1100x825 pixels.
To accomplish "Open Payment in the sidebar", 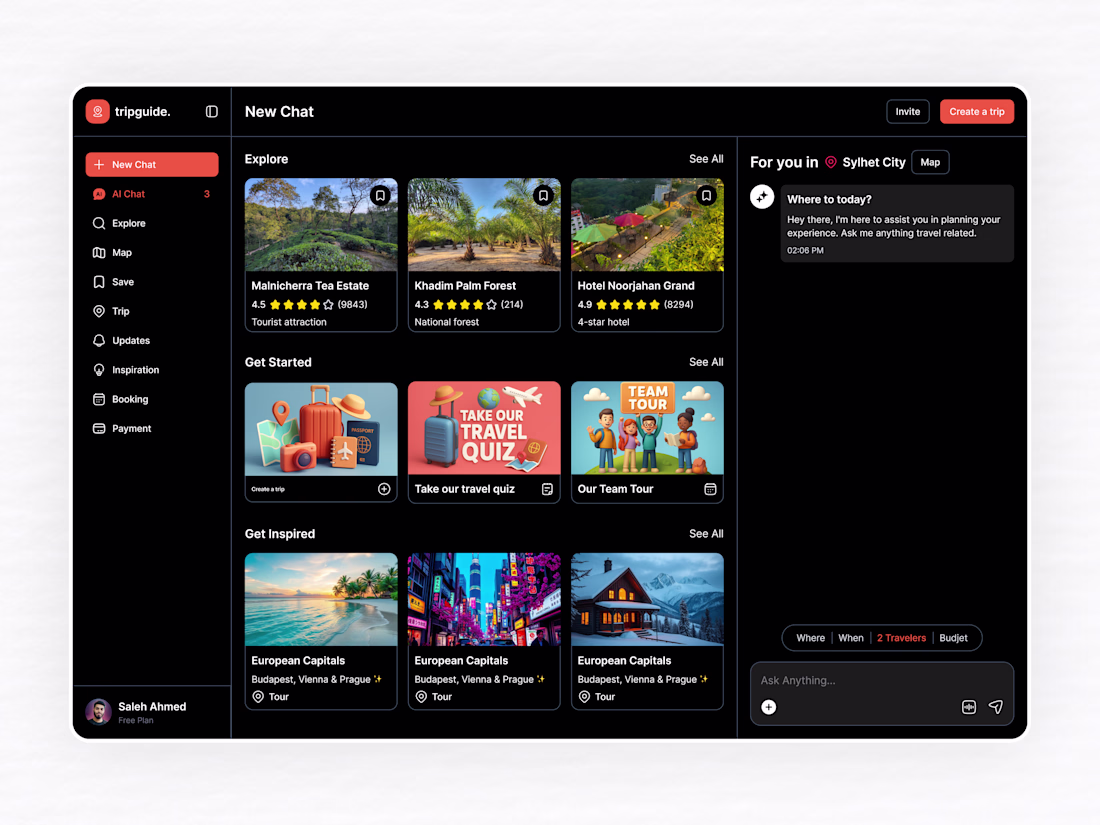I will 152,429.
